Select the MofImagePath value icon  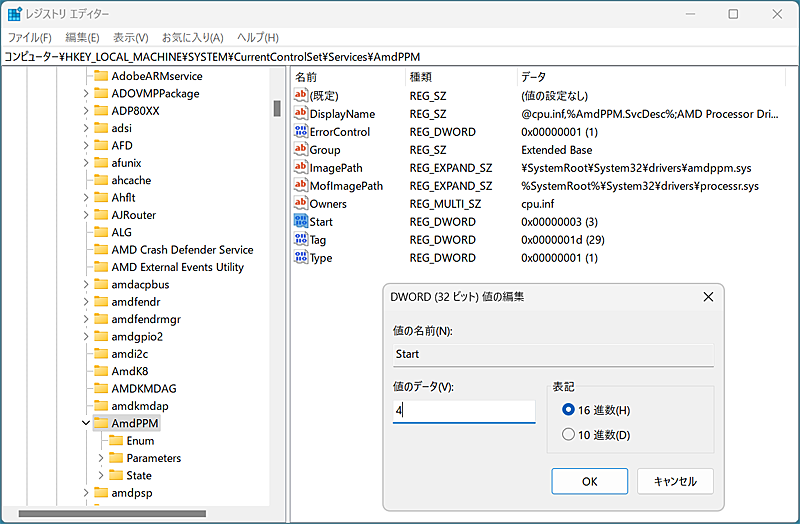(x=301, y=185)
